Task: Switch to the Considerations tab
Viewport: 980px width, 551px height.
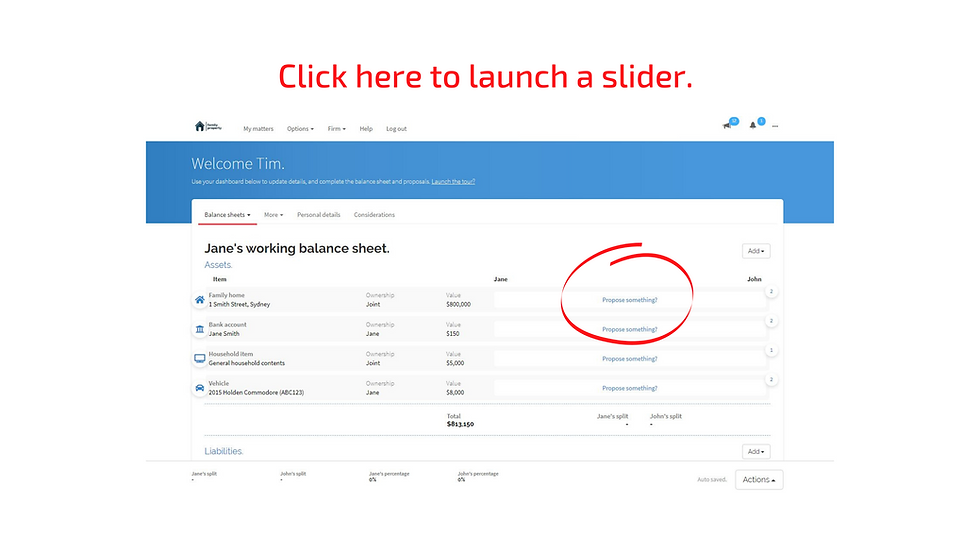Action: coord(374,215)
